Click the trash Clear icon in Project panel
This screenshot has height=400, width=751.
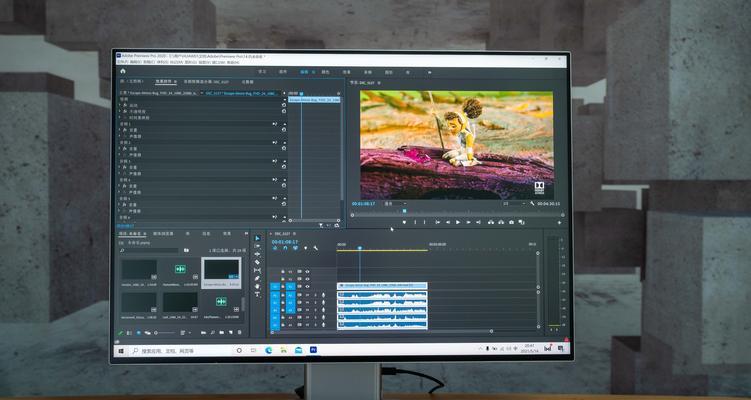tap(239, 332)
